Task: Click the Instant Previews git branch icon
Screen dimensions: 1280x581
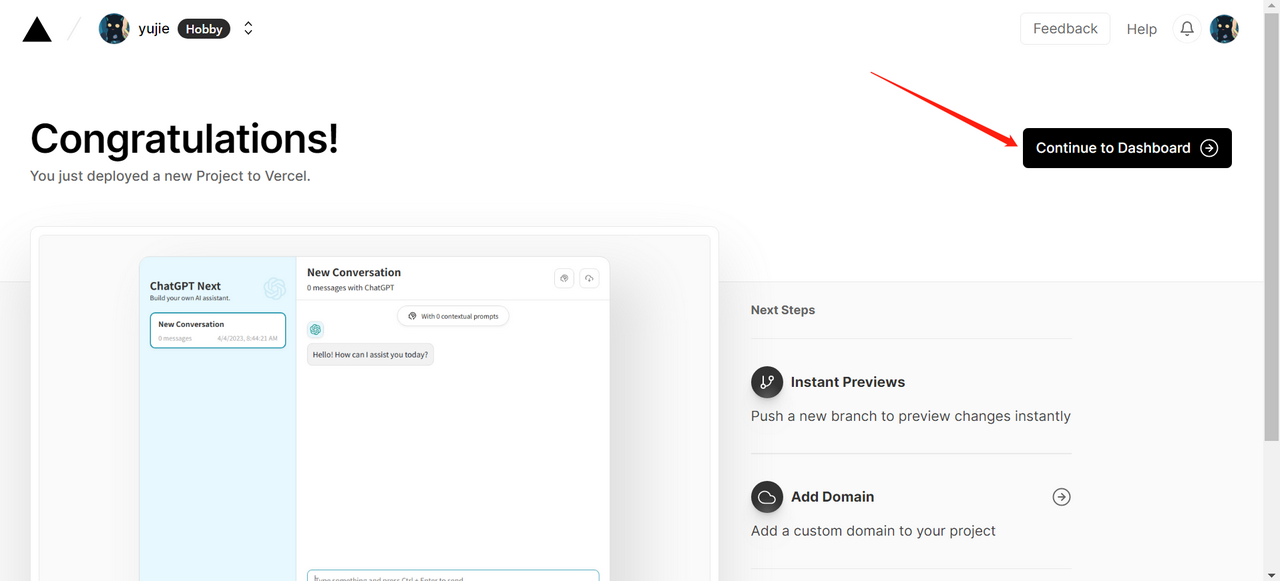Action: click(x=767, y=382)
